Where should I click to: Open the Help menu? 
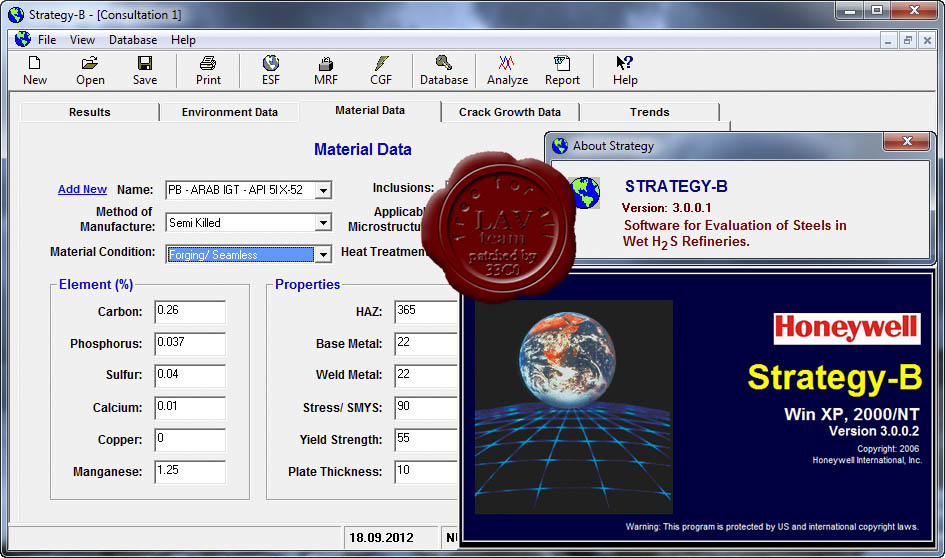point(183,40)
